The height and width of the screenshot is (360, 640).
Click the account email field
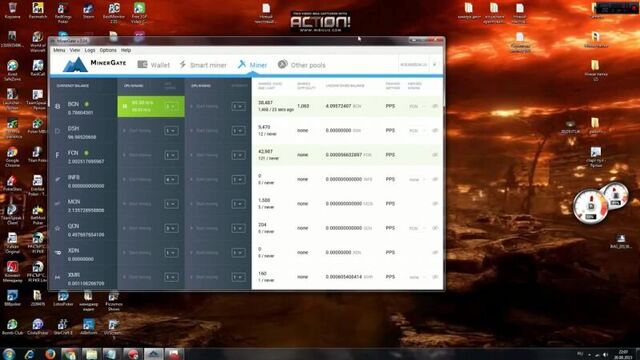413,64
